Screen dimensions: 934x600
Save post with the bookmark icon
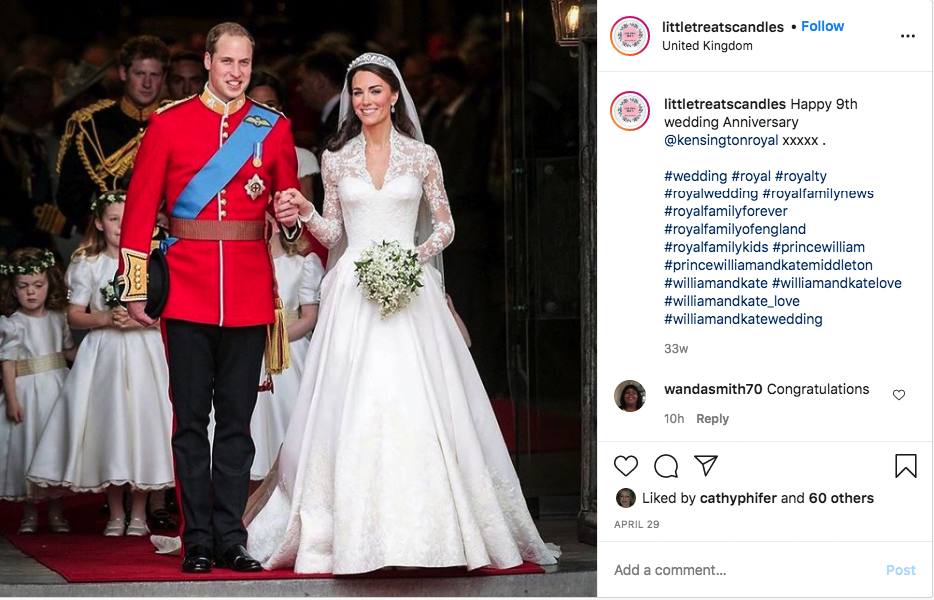tap(905, 466)
